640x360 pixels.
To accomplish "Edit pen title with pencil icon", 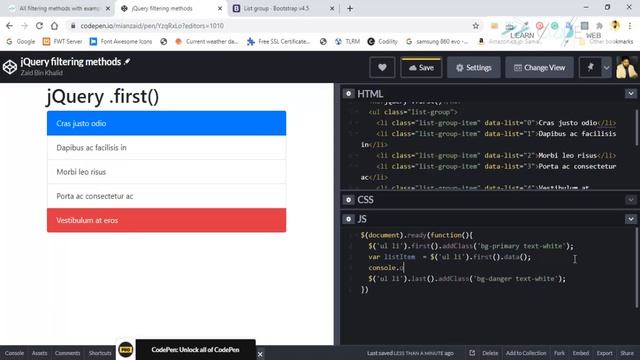I will click(127, 61).
